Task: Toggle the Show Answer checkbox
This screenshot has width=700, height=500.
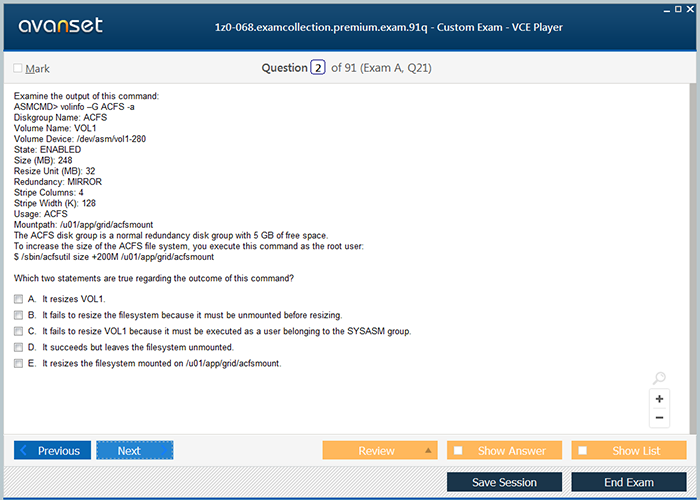Action: pyautogui.click(x=458, y=450)
